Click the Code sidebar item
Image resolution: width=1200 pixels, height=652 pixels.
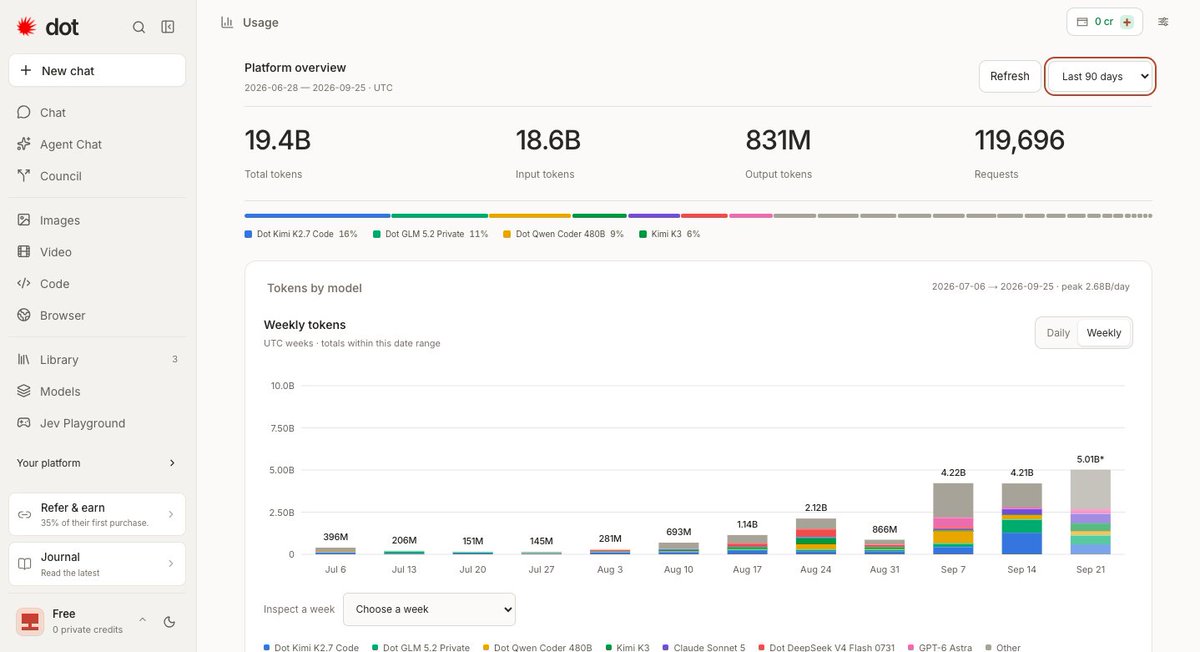(97, 284)
